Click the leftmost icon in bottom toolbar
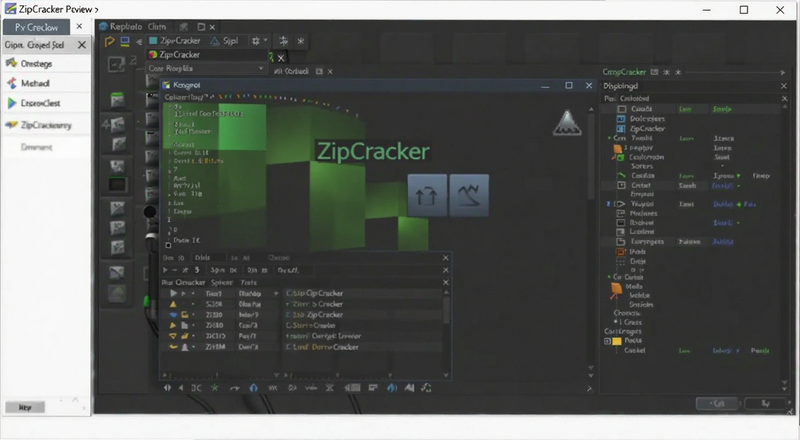Image resolution: width=800 pixels, height=440 pixels. coord(167,388)
